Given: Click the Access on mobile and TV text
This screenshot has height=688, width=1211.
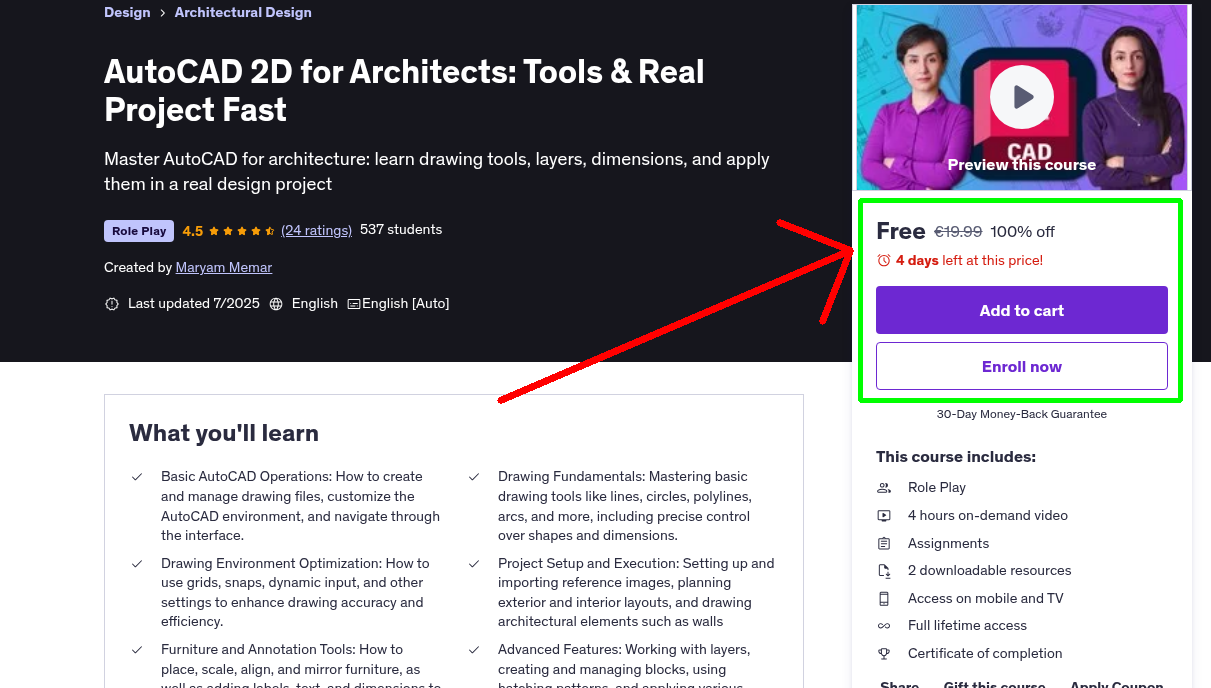Looking at the screenshot, I should [x=986, y=598].
